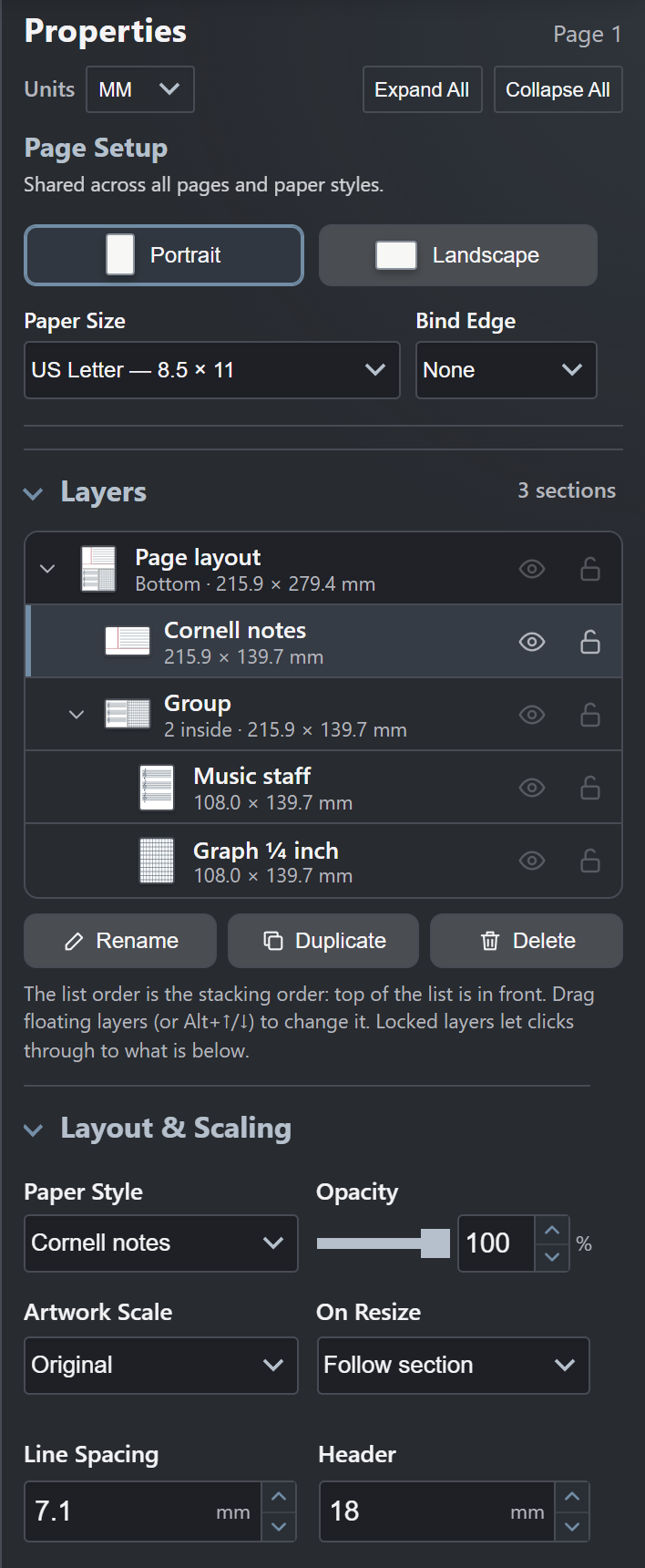Screen dimensions: 645x1568
Task: Adjust the Opacity slider handle
Action: click(x=435, y=1243)
